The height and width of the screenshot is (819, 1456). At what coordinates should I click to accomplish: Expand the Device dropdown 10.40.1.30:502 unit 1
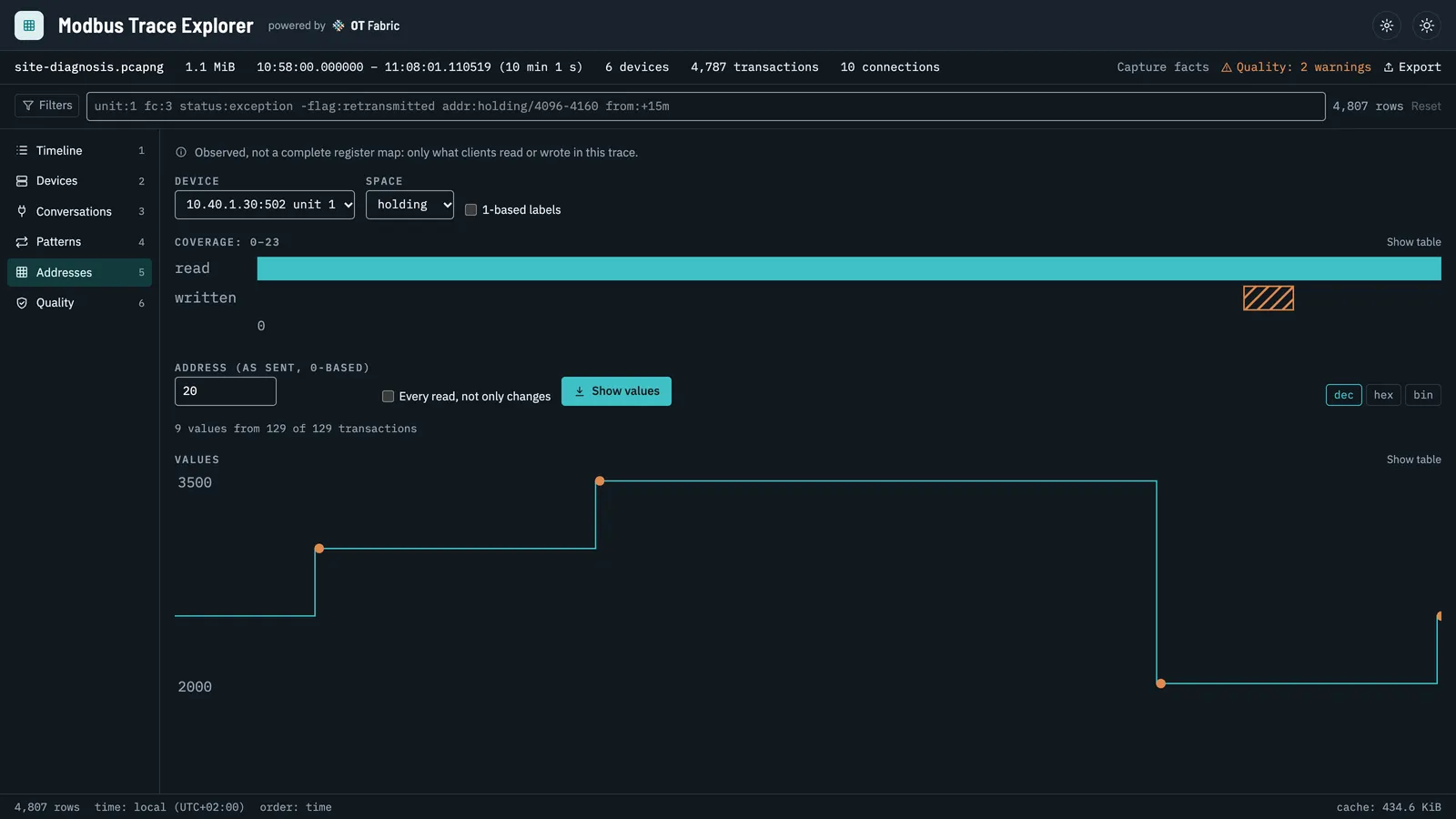(x=265, y=205)
